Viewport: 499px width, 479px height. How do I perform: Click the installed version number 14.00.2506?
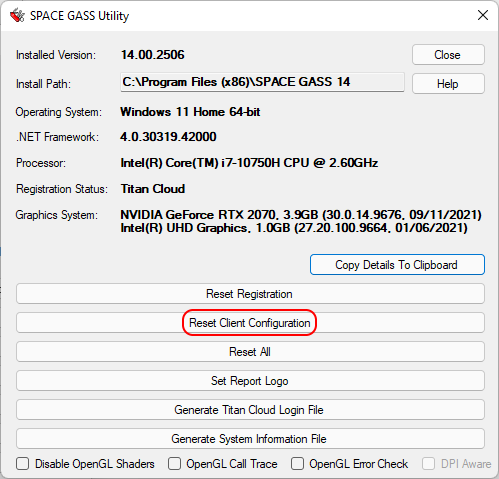(152, 55)
